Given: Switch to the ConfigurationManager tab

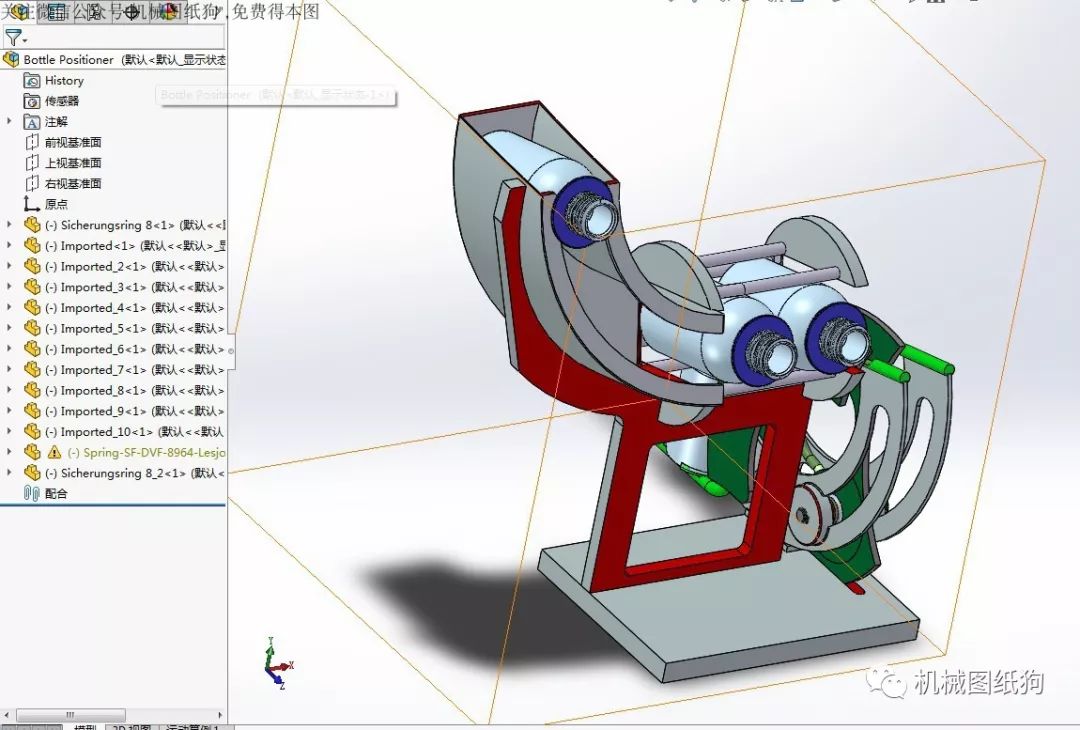Looking at the screenshot, I should [x=92, y=12].
